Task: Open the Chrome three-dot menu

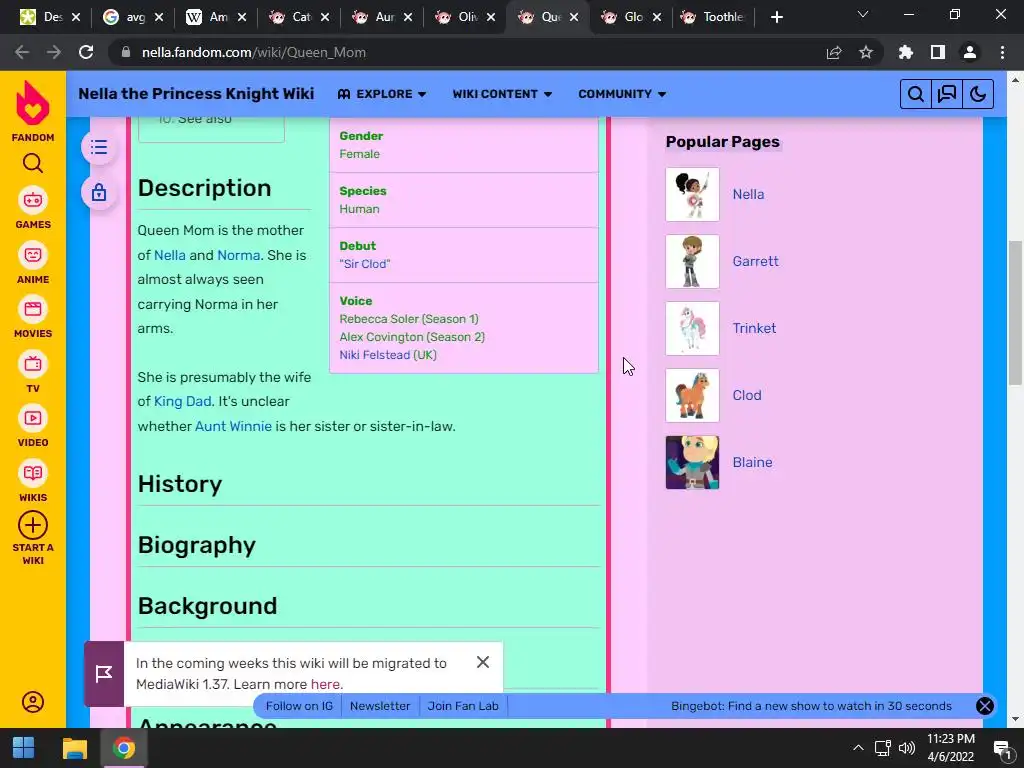Action: point(1002,52)
